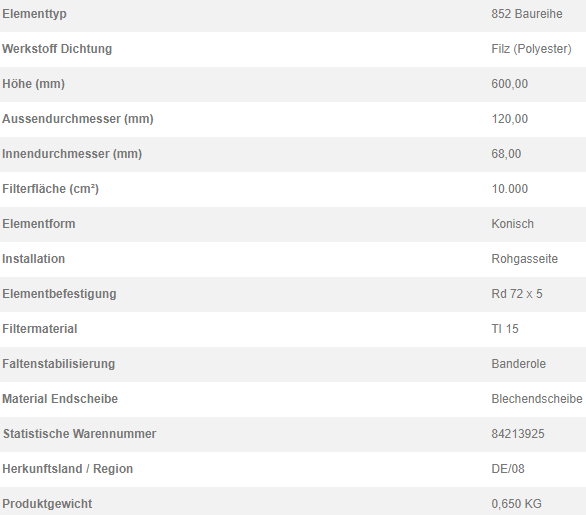The width and height of the screenshot is (586, 515).
Task: Select the Blechendscheibe value
Action: 537,399
